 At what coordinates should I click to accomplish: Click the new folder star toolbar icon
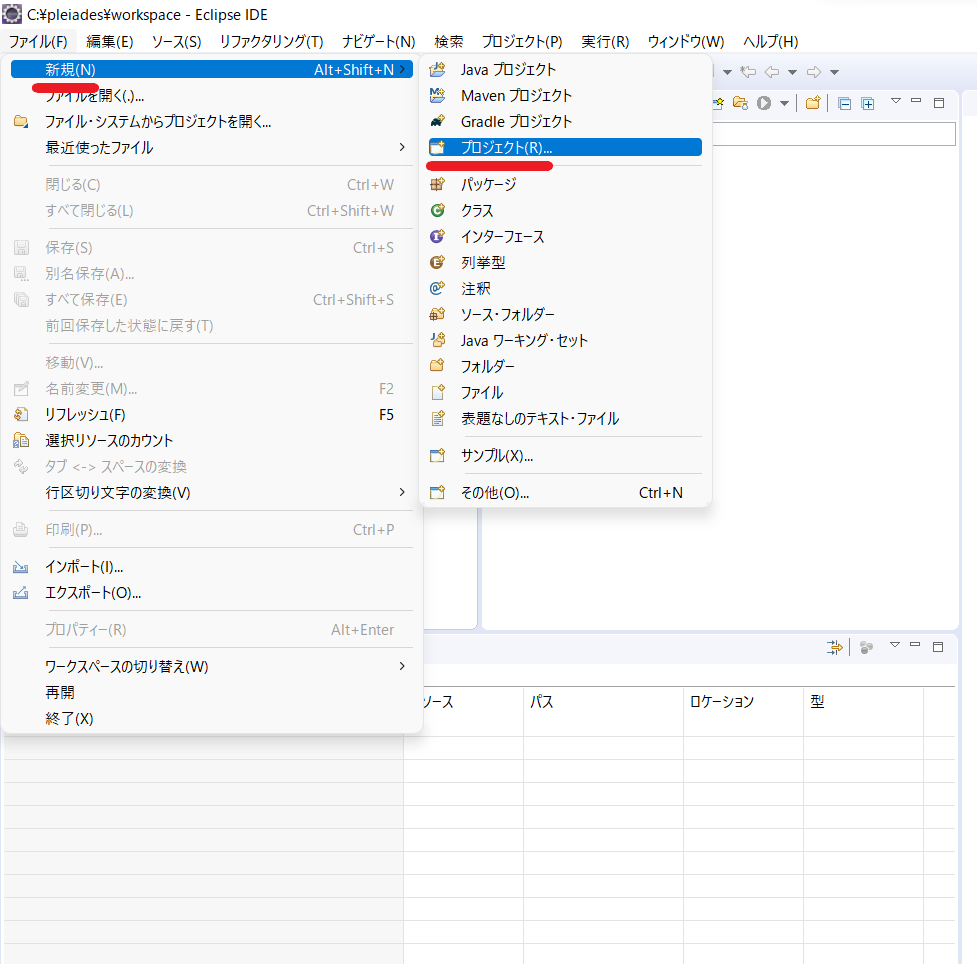tap(813, 103)
